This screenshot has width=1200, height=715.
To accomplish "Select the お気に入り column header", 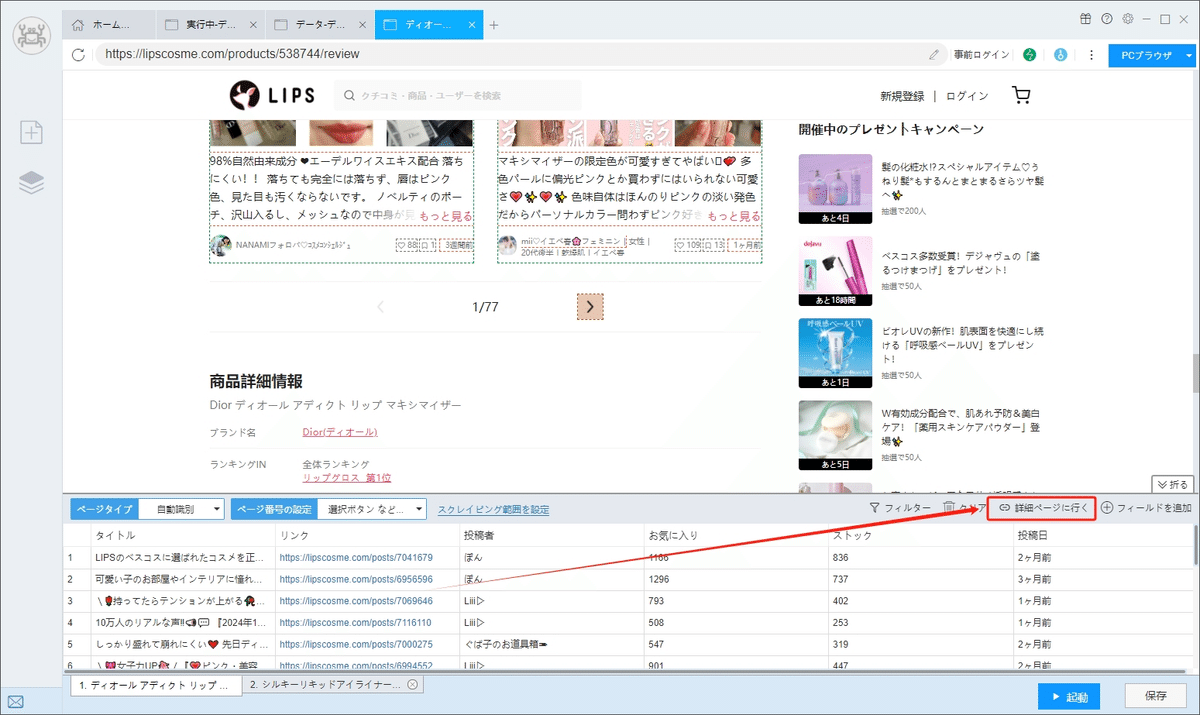I will pyautogui.click(x=735, y=536).
